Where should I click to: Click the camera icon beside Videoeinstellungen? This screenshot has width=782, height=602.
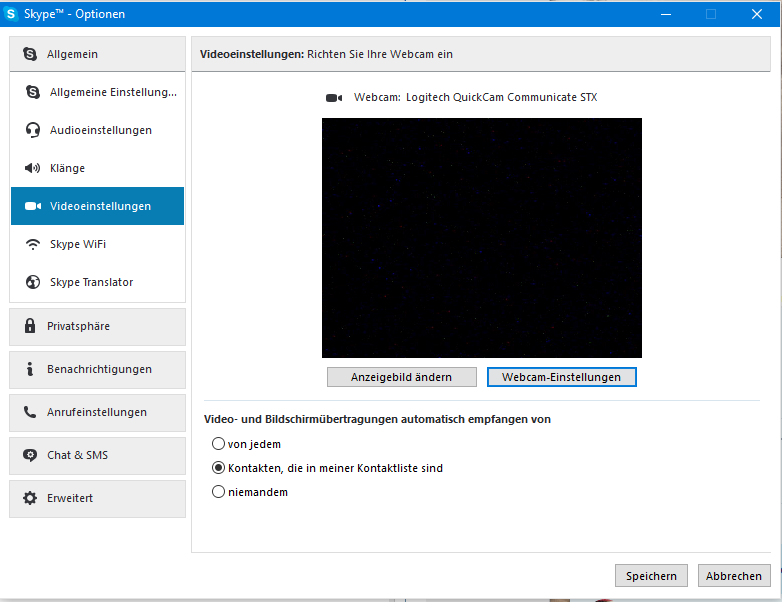[33, 206]
